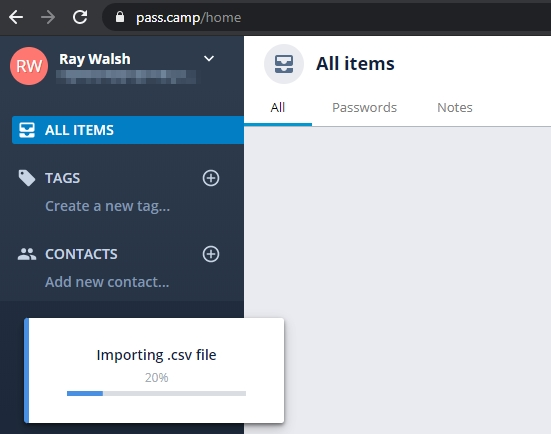Viewport: 551px width, 434px height.
Task: Select ALL ITEMS in the sidebar
Action: pyautogui.click(x=128, y=130)
